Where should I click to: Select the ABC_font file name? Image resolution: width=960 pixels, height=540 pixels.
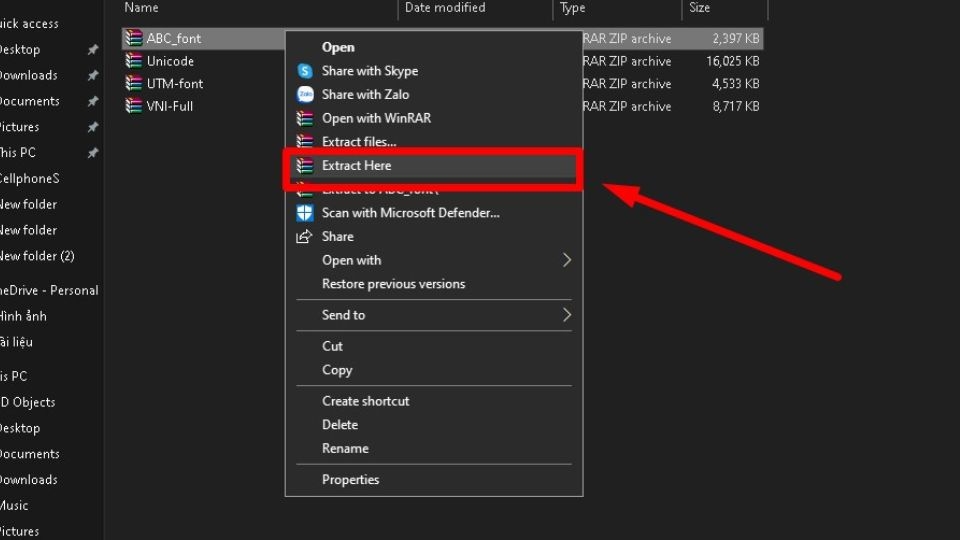tap(174, 38)
